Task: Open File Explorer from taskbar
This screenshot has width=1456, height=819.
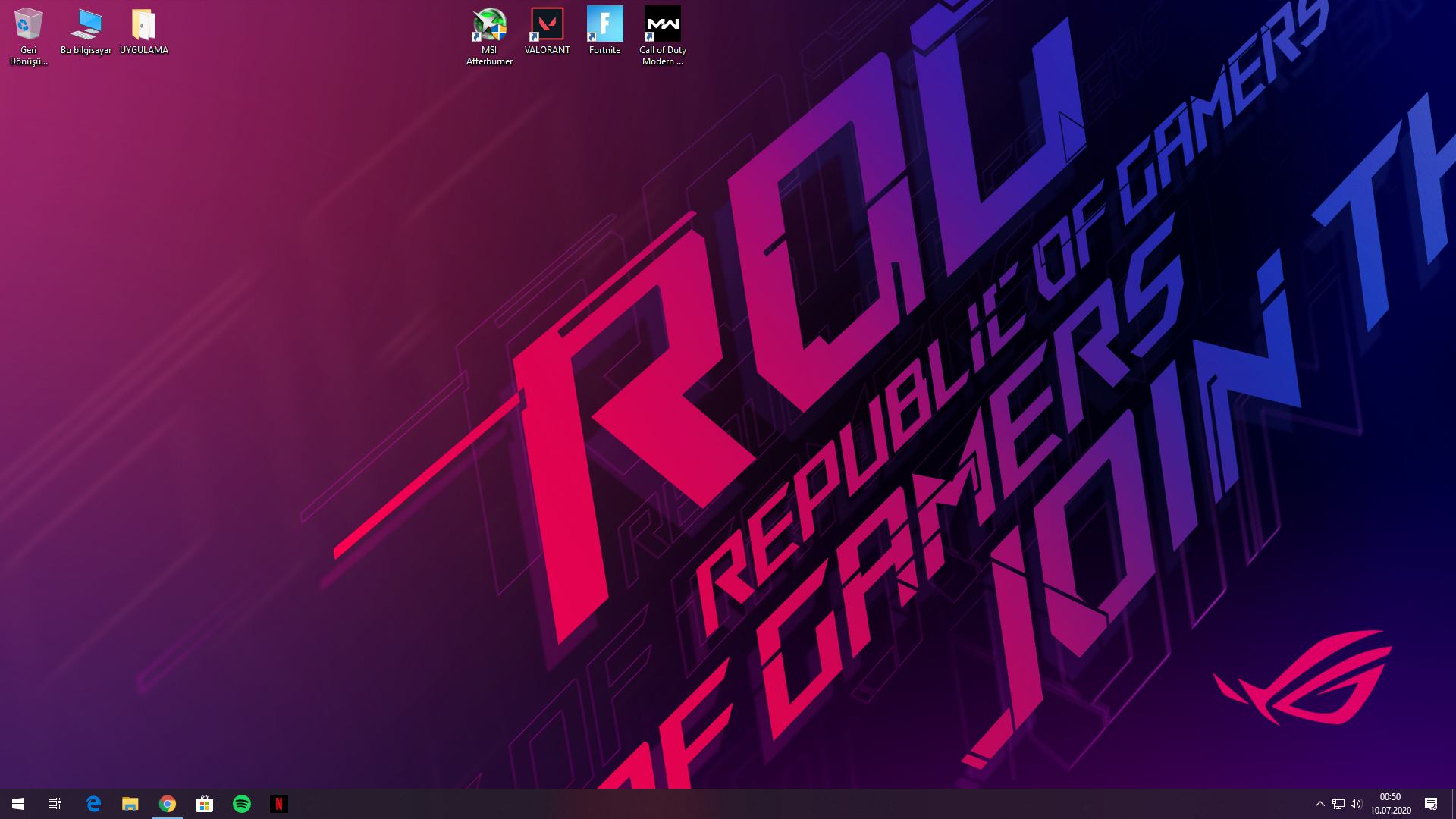Action: click(130, 804)
